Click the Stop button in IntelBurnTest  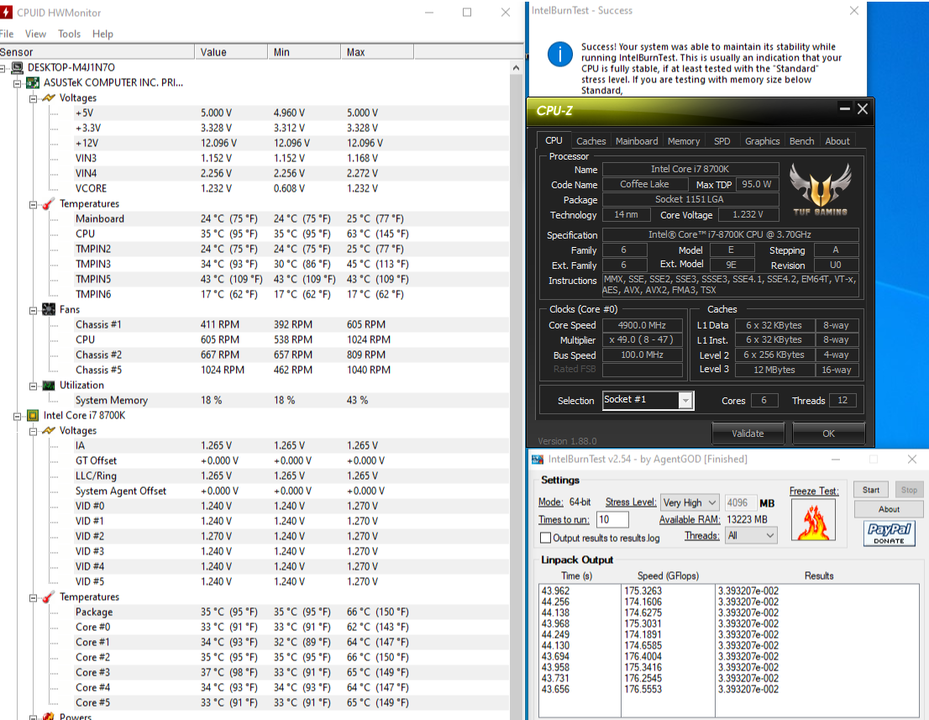point(909,489)
